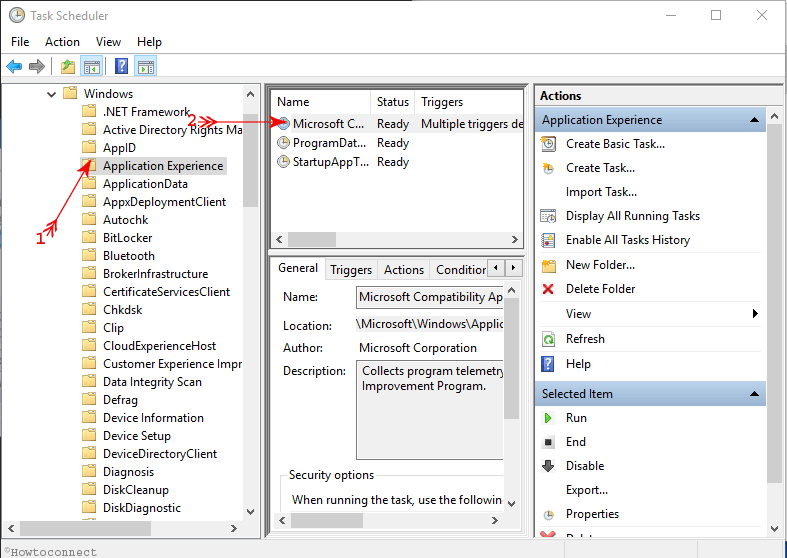Image resolution: width=787 pixels, height=558 pixels.
Task: Collapse the Application Experience actions section
Action: [754, 120]
